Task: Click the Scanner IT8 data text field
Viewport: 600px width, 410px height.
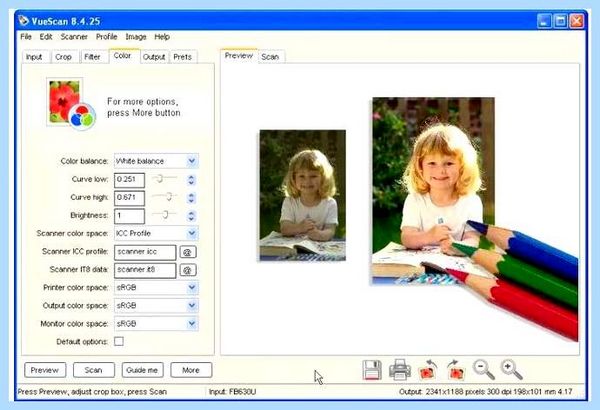Action: coord(145,270)
